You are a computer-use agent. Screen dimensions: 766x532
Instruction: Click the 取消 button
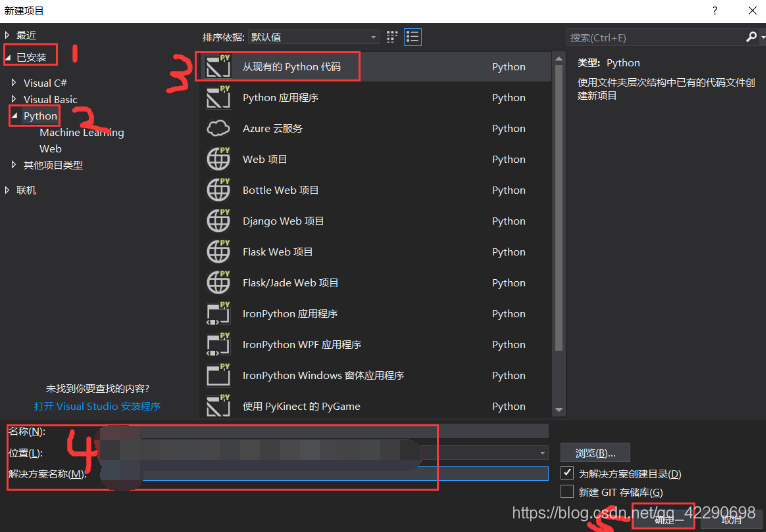coord(731,519)
